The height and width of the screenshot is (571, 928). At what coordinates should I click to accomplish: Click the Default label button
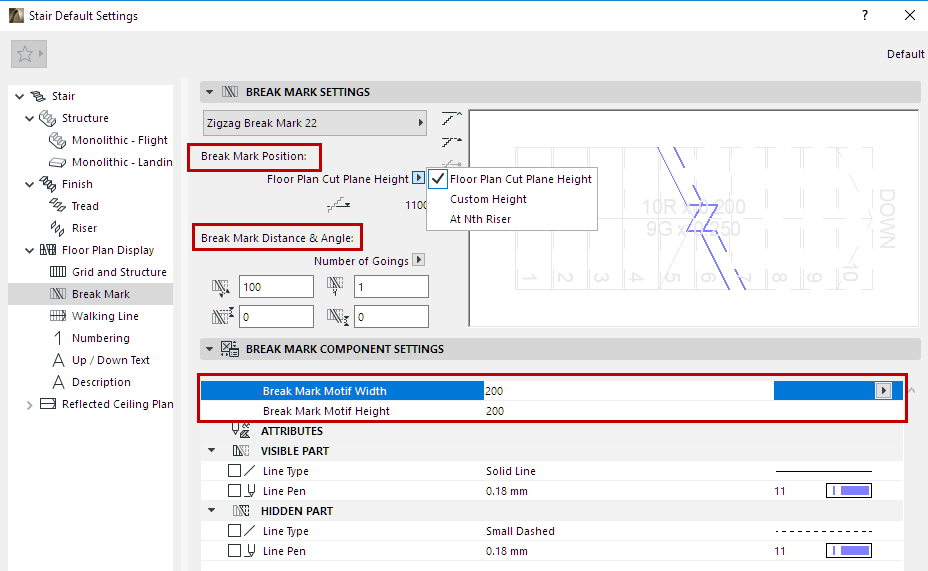tap(906, 54)
